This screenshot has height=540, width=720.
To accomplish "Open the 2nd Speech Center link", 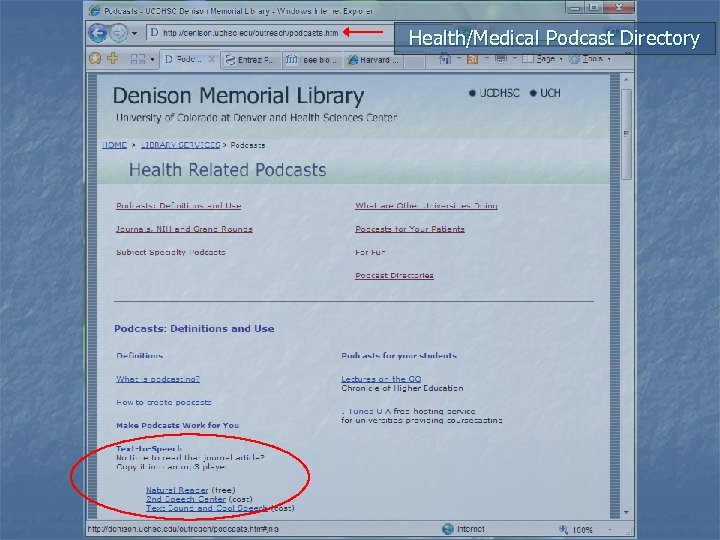I will coord(186,499).
